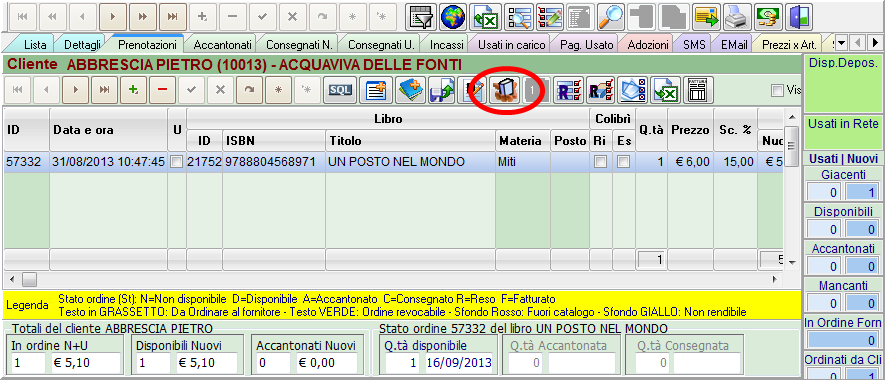Open the filter table icon in top toolbar
Image resolution: width=885 pixels, height=380 pixels.
tap(420, 16)
